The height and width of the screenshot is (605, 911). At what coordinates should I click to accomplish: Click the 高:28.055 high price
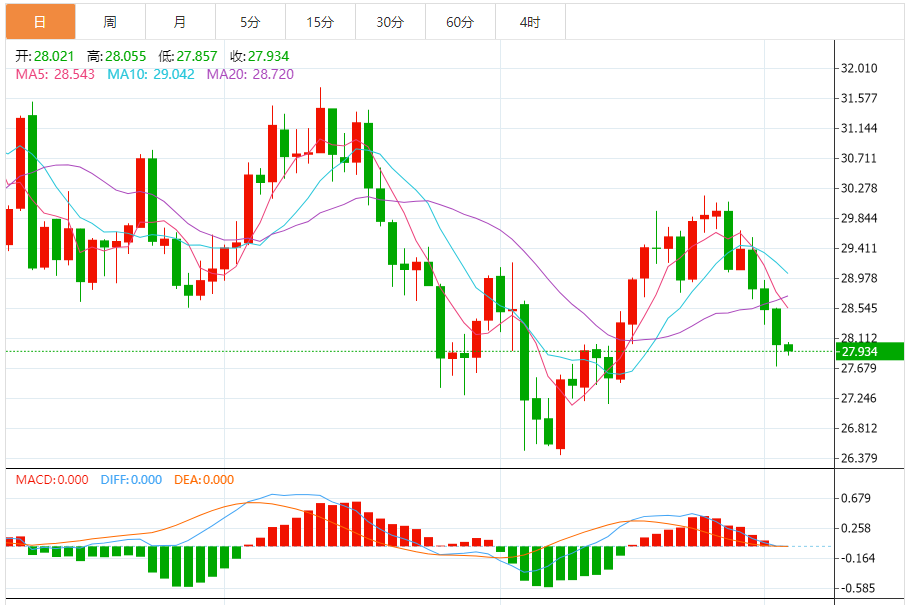click(116, 56)
